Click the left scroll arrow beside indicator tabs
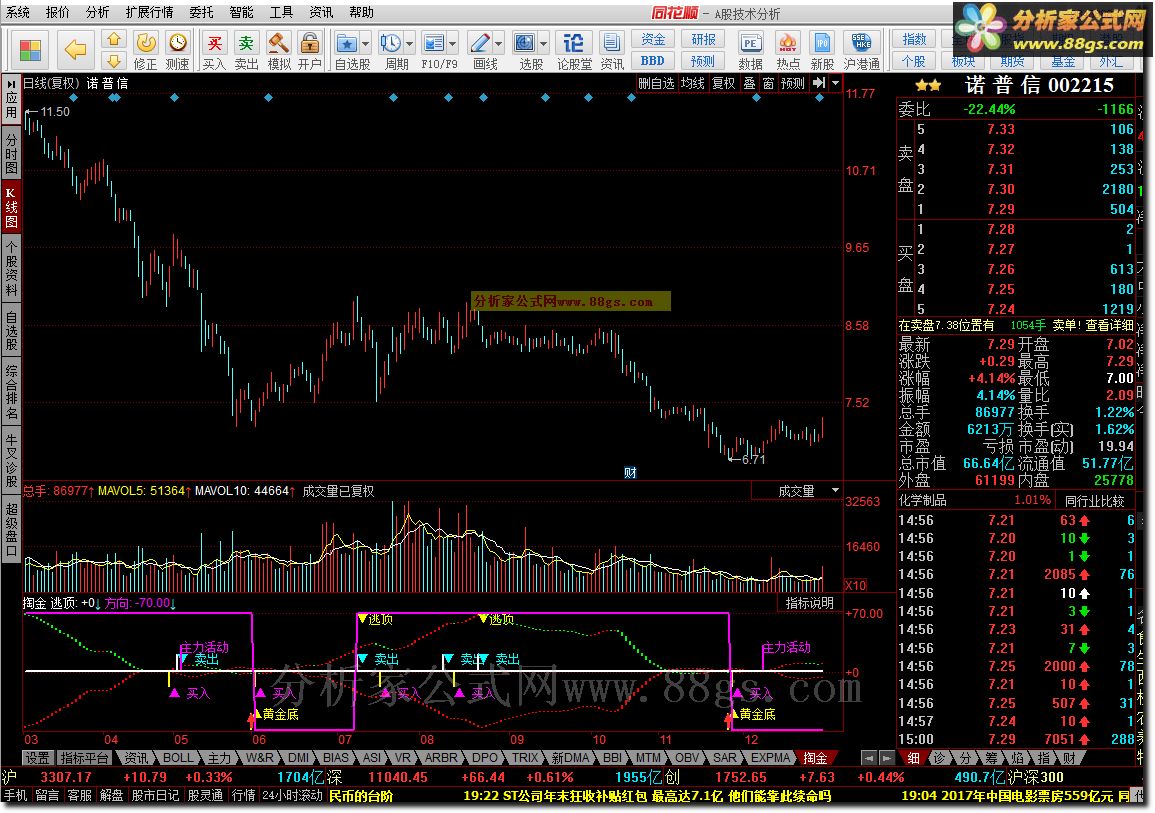The height and width of the screenshot is (813, 1155). 869,758
